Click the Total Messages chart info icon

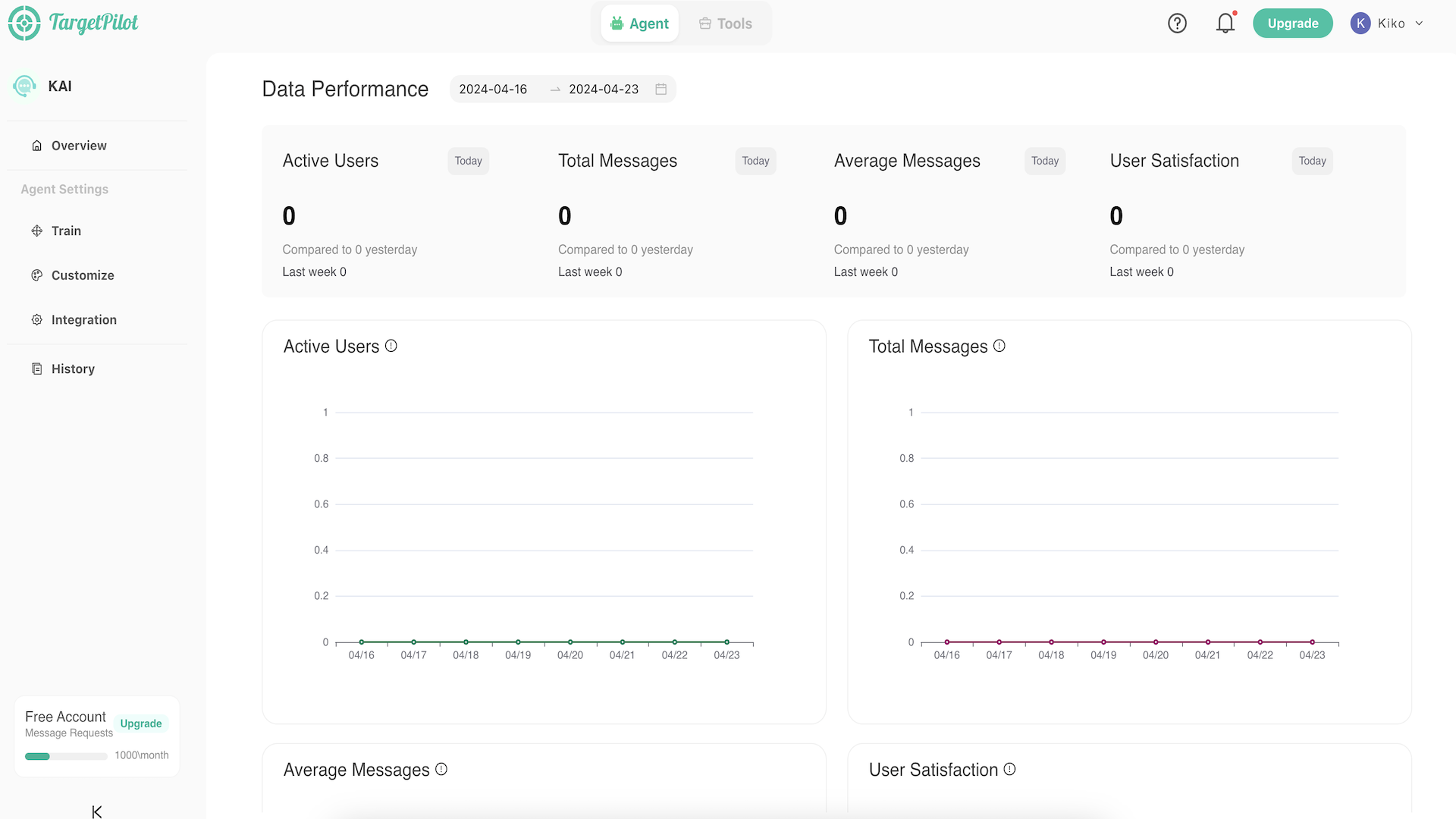pos(999,346)
